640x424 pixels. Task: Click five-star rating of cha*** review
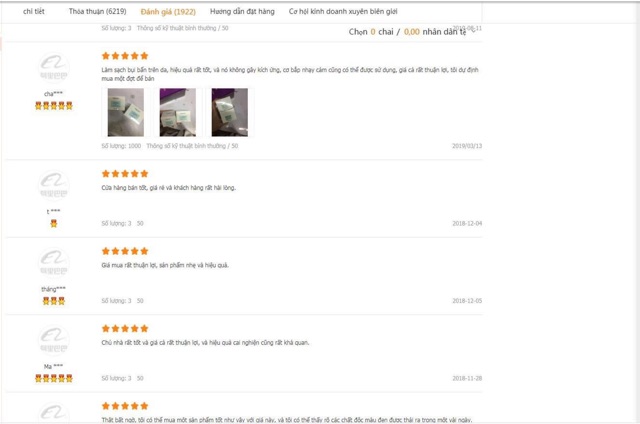pos(125,56)
